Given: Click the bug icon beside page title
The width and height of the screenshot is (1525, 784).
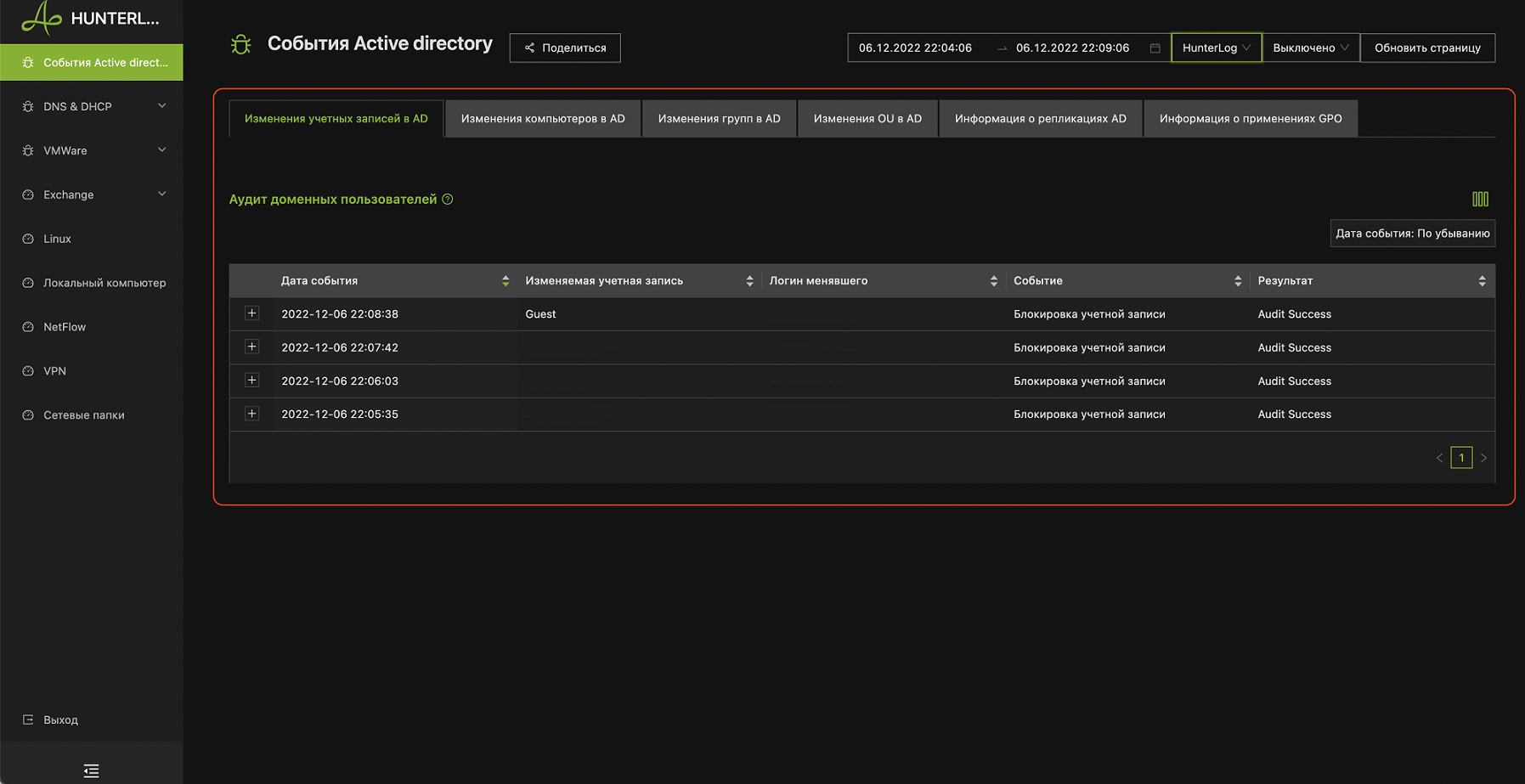Looking at the screenshot, I should (241, 44).
